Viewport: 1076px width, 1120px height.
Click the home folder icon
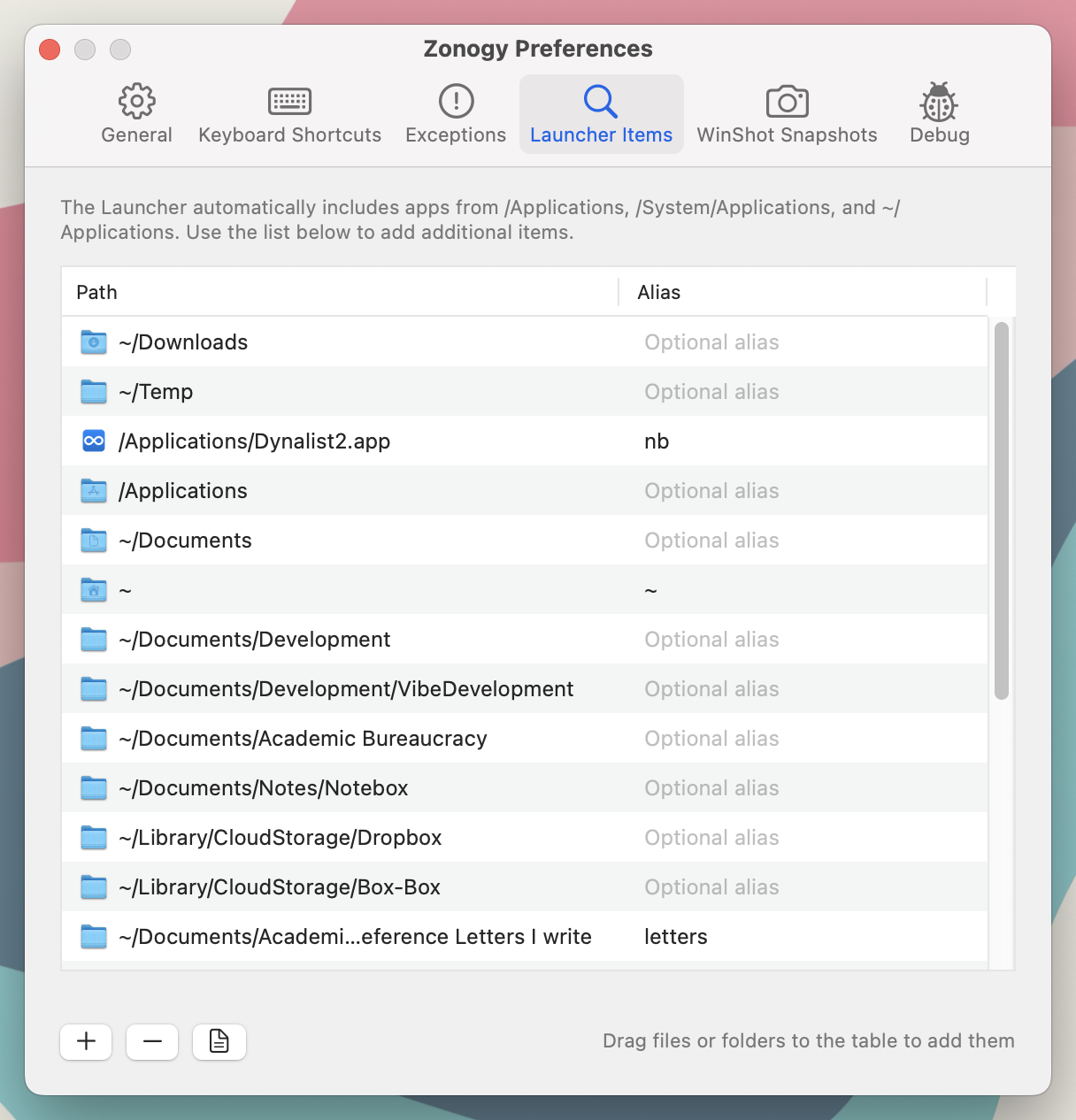coord(94,589)
